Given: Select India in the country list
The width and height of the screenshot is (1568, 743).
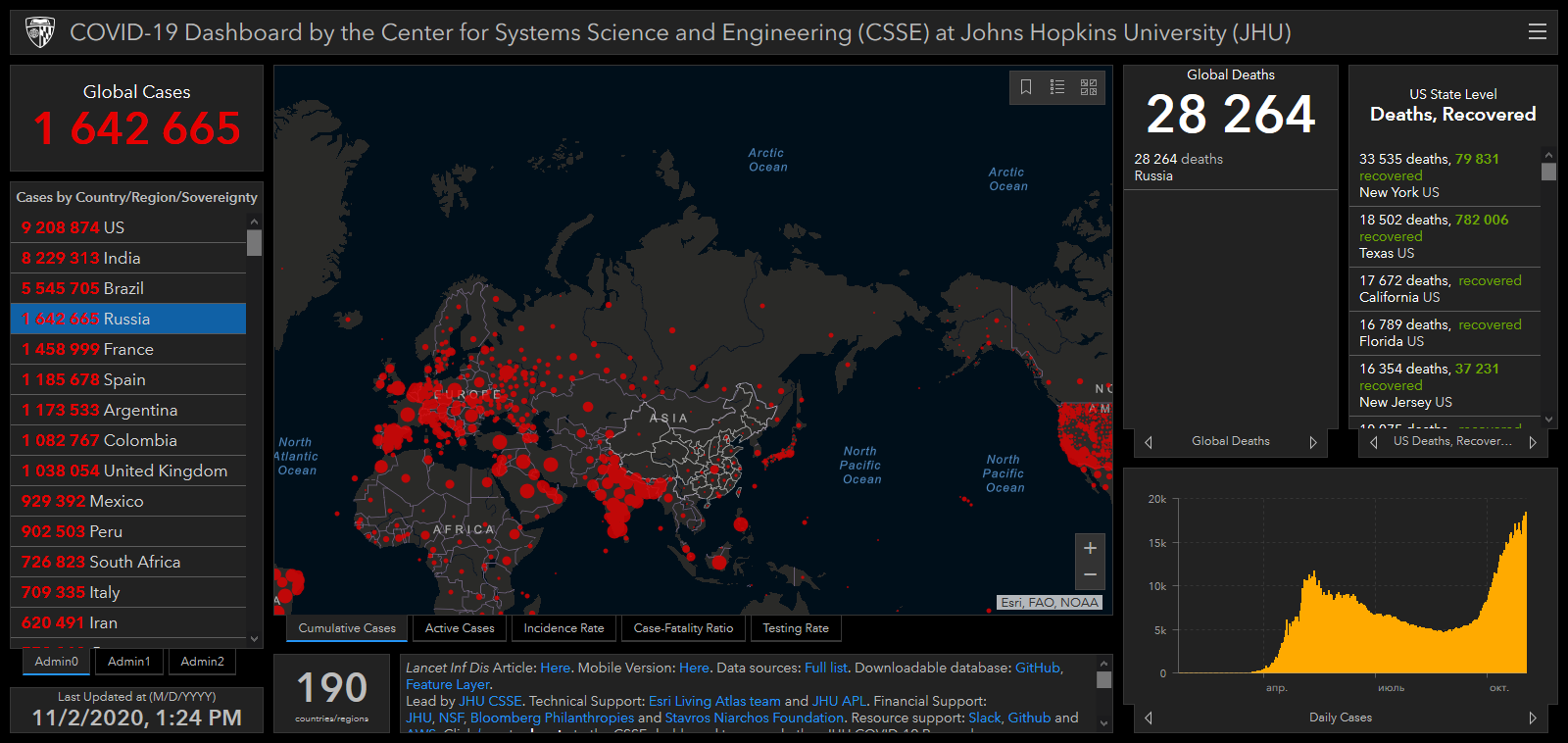Looking at the screenshot, I should click(128, 258).
